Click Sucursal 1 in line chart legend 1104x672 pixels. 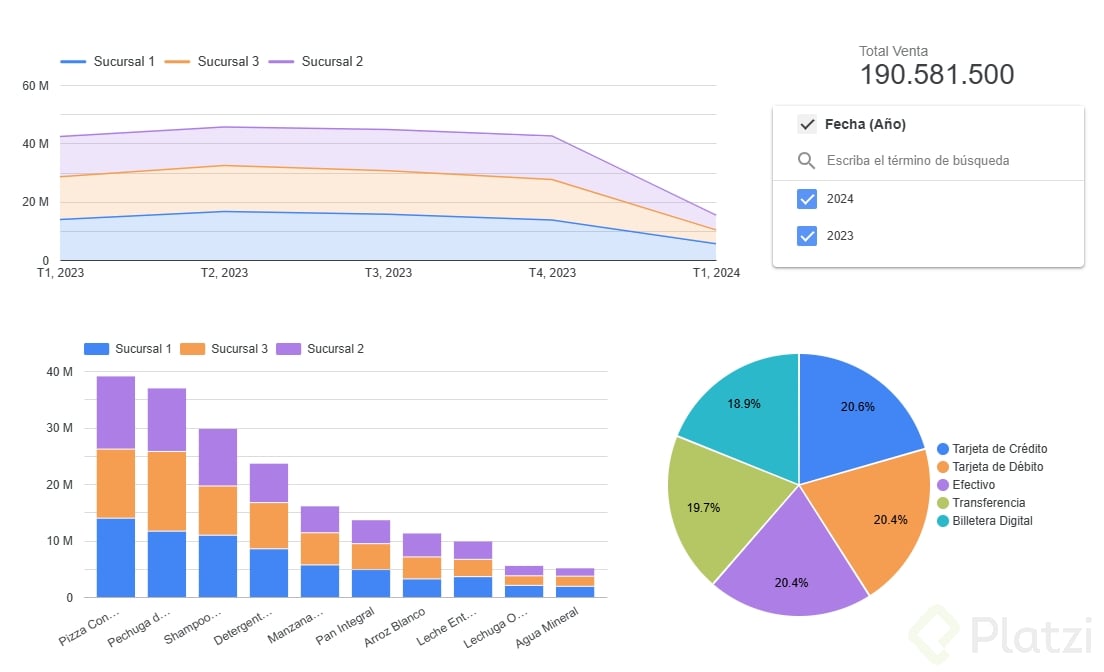click(x=108, y=61)
